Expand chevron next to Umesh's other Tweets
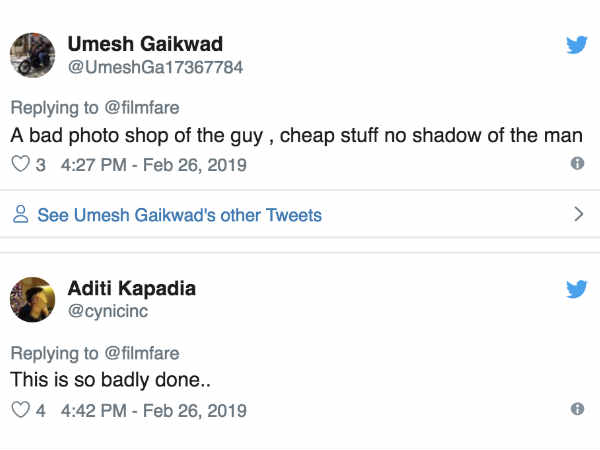 pos(577,214)
